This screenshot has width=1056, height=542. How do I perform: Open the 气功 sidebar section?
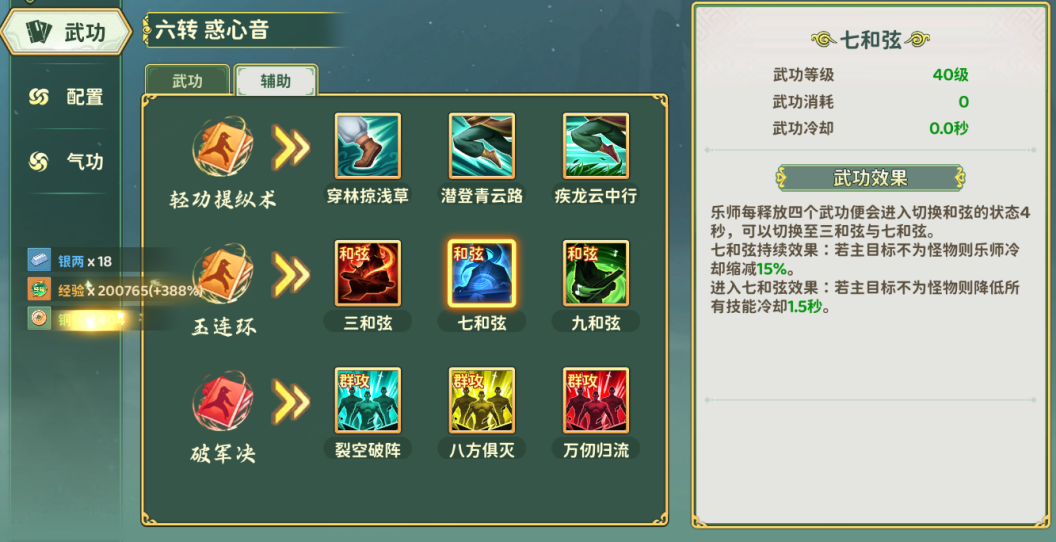point(66,162)
